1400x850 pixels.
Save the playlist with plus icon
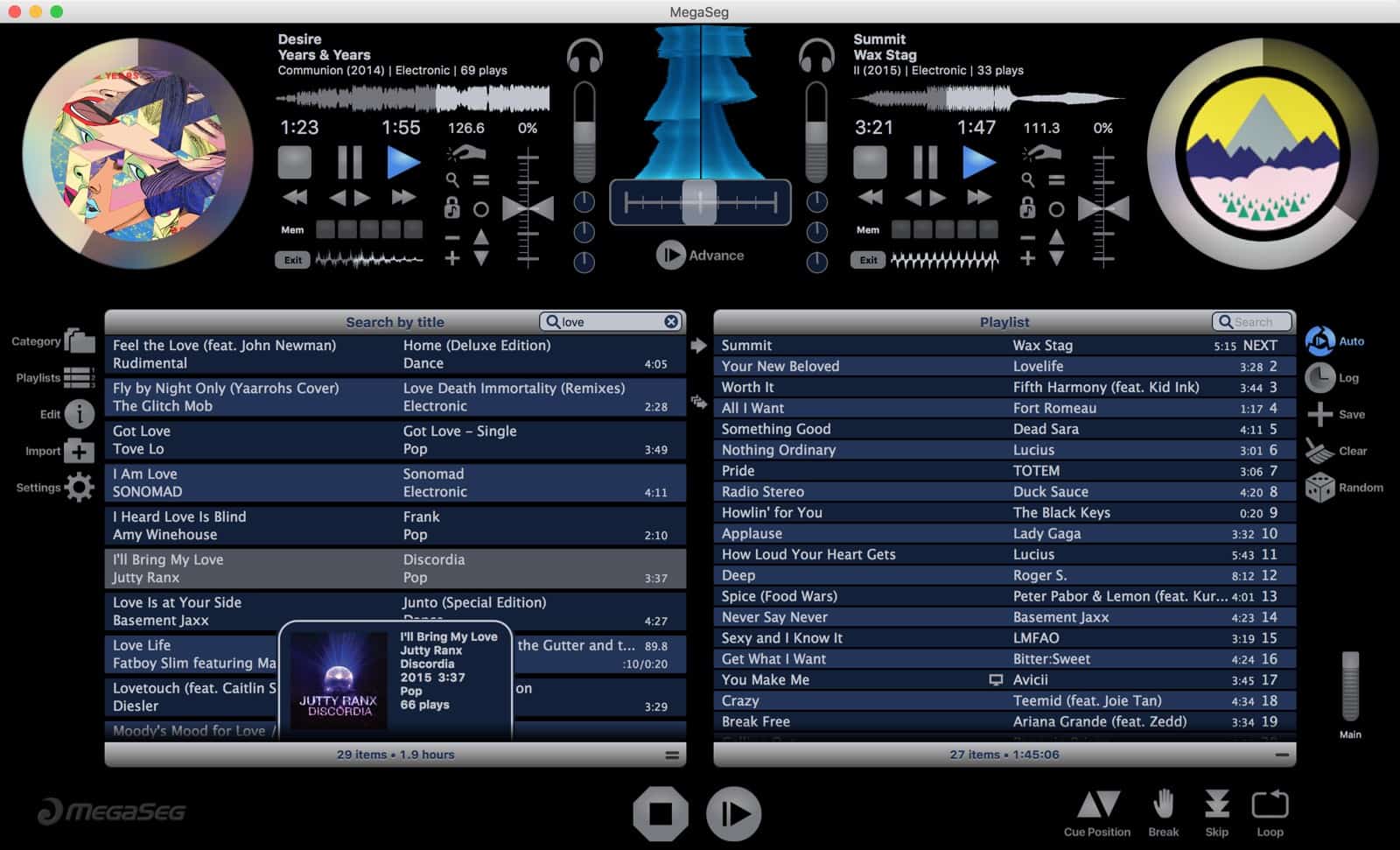point(1319,414)
